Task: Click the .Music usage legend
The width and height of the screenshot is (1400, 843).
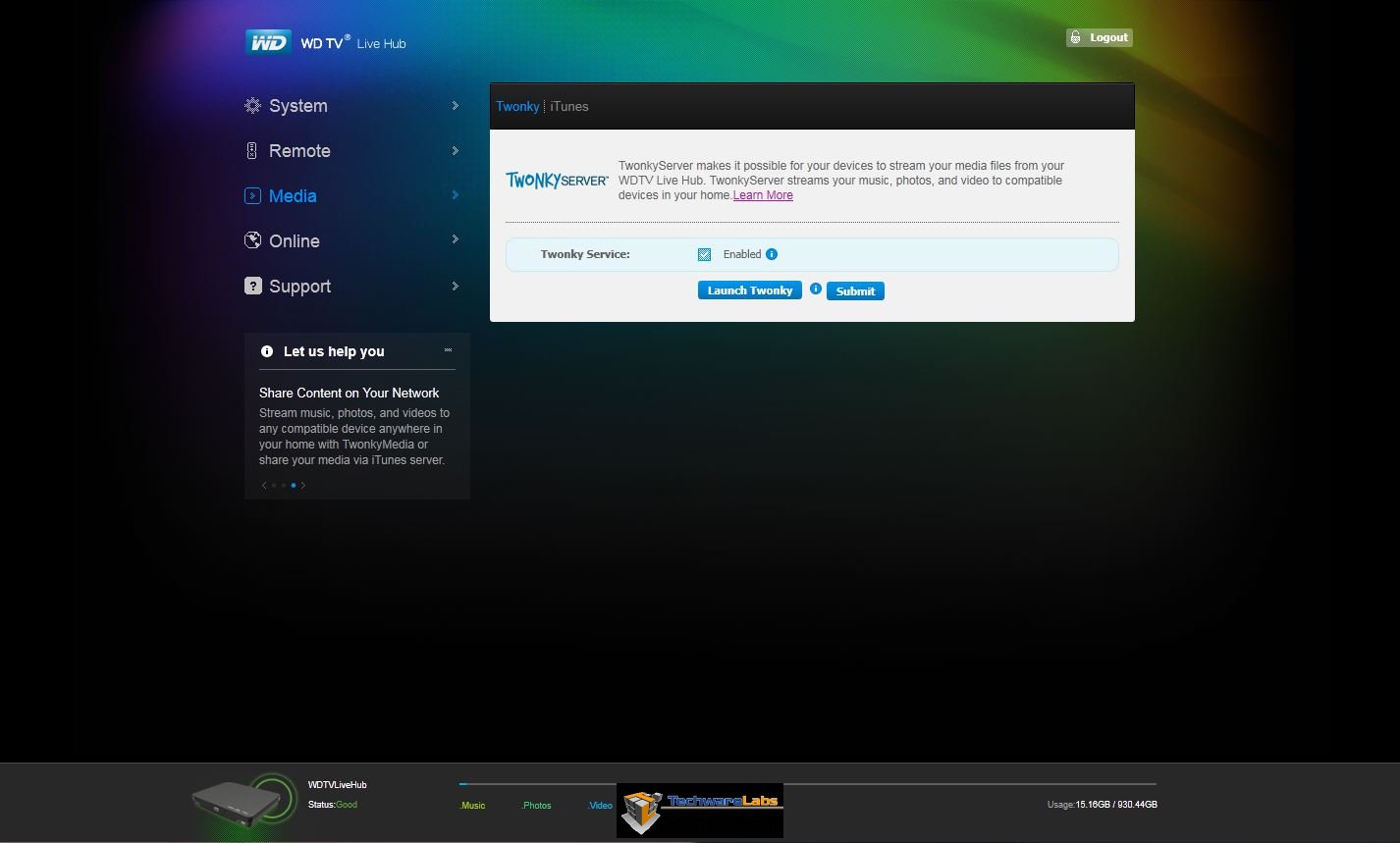Action: pos(473,806)
